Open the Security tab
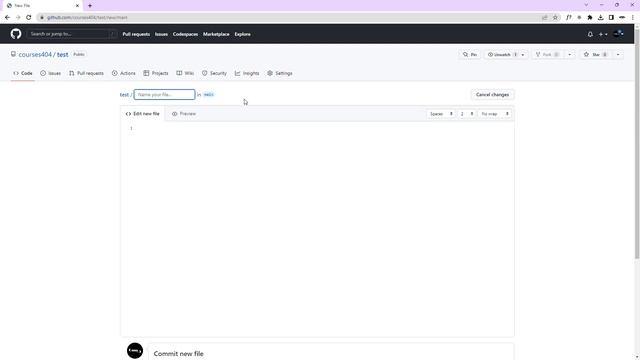640x360 pixels. tap(214, 73)
